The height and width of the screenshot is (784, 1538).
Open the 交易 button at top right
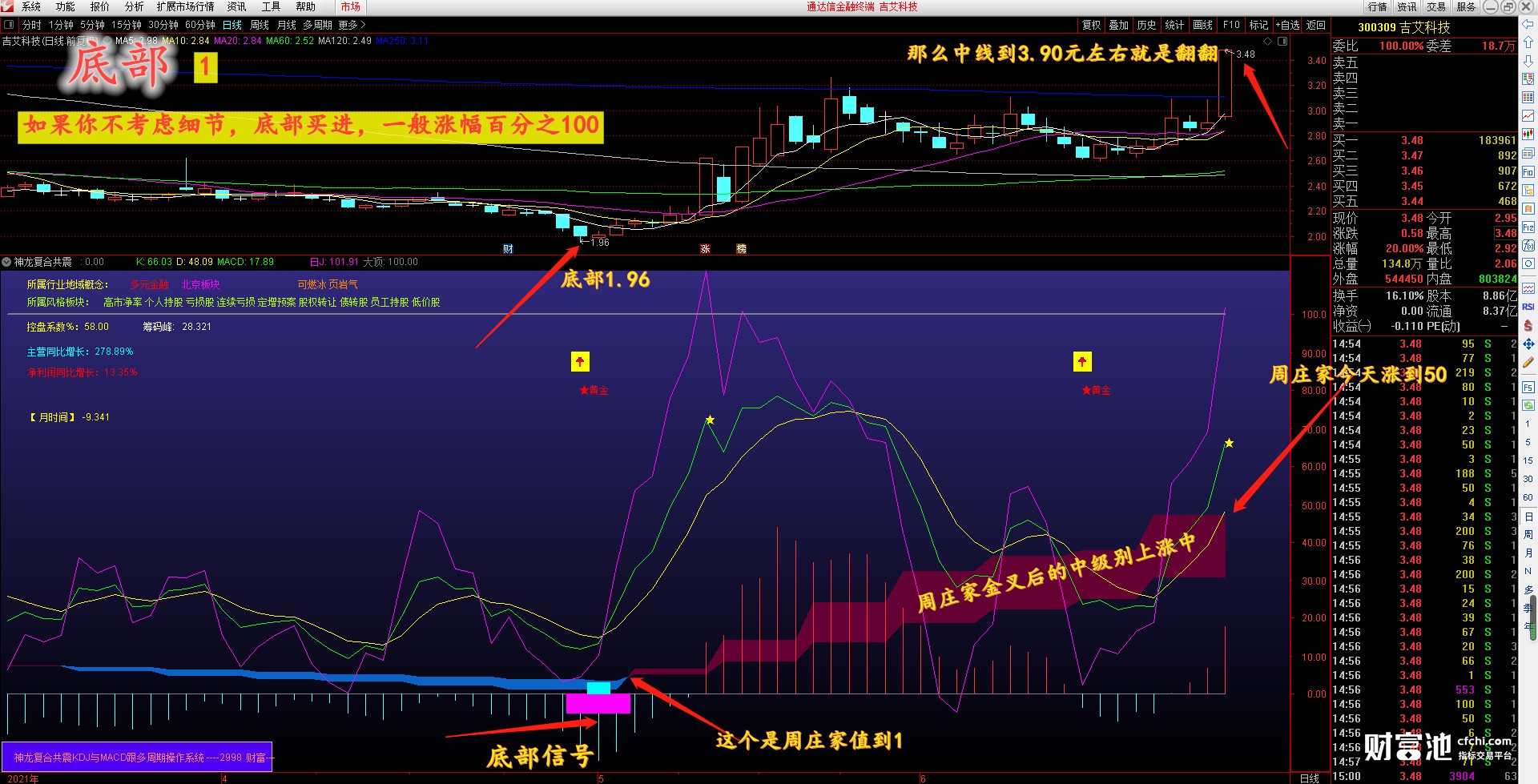click(1436, 6)
